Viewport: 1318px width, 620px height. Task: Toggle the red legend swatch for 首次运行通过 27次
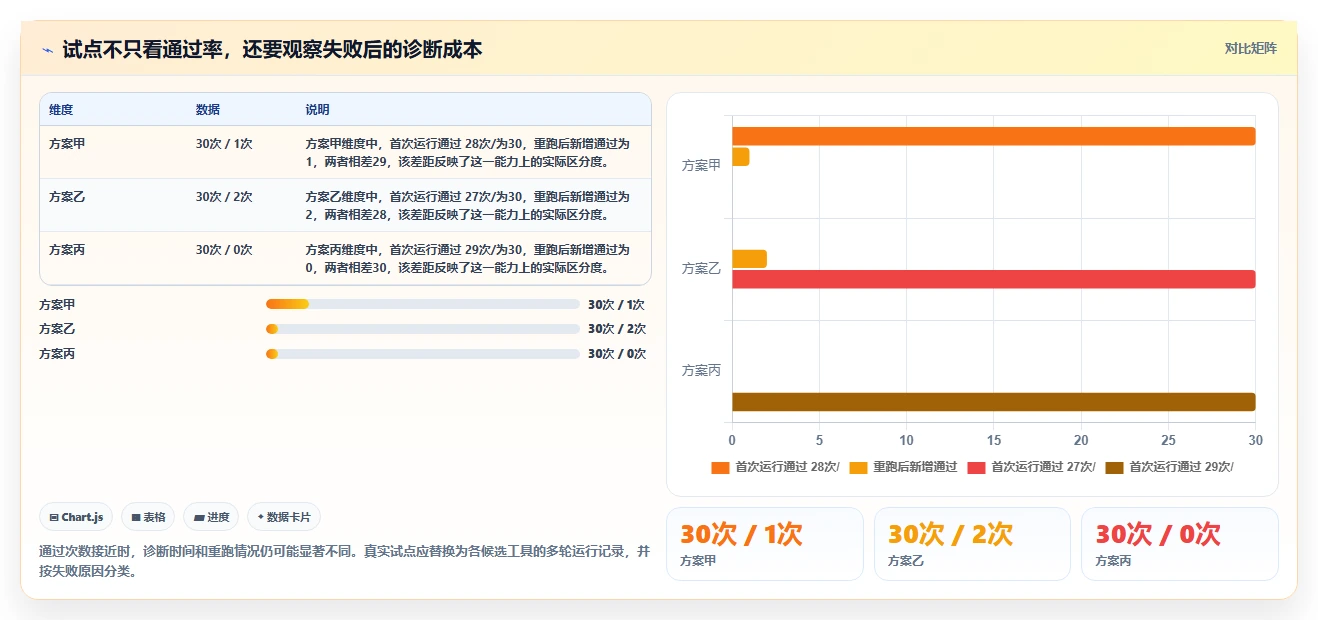point(976,467)
